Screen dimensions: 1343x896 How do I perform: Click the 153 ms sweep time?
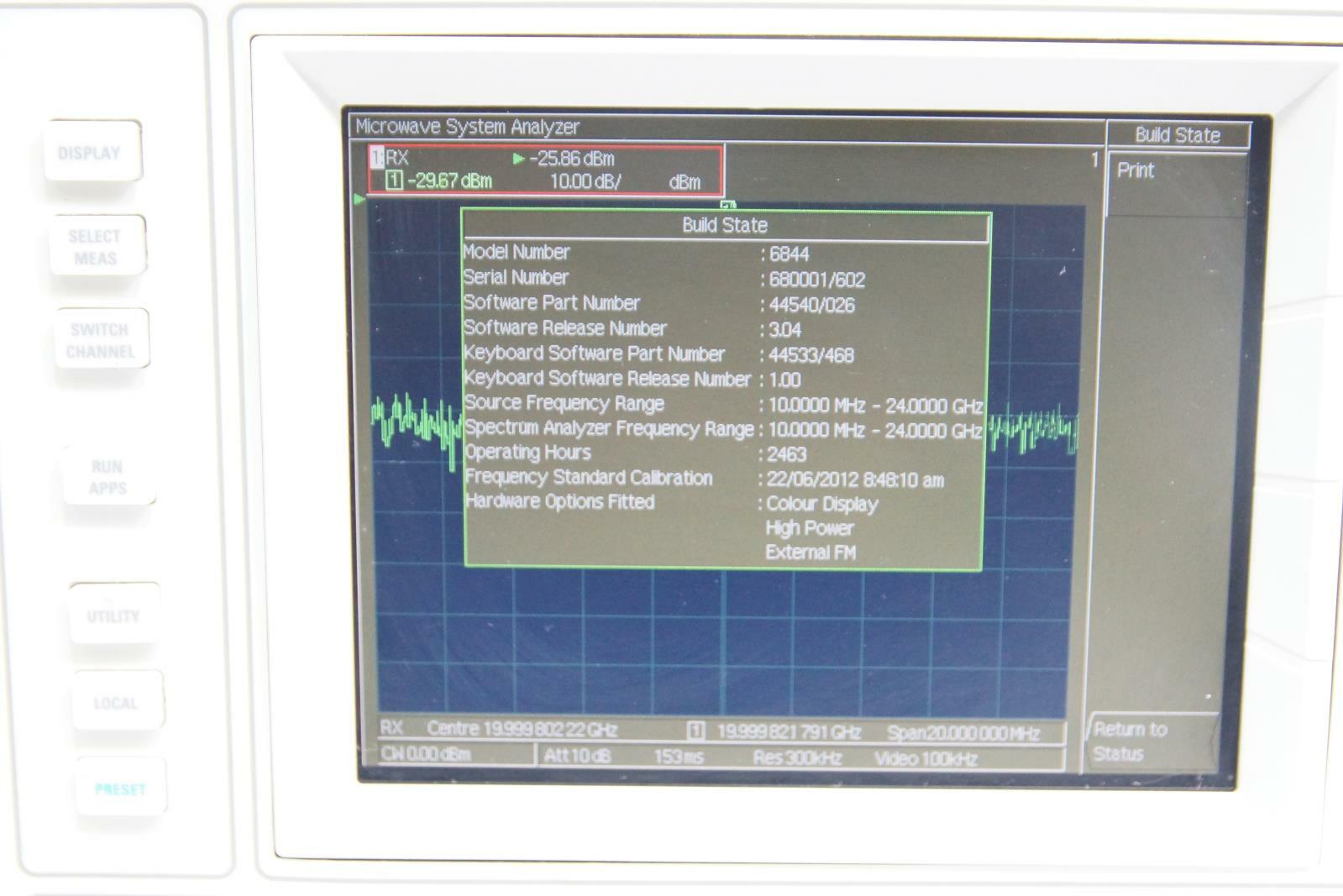(x=679, y=757)
